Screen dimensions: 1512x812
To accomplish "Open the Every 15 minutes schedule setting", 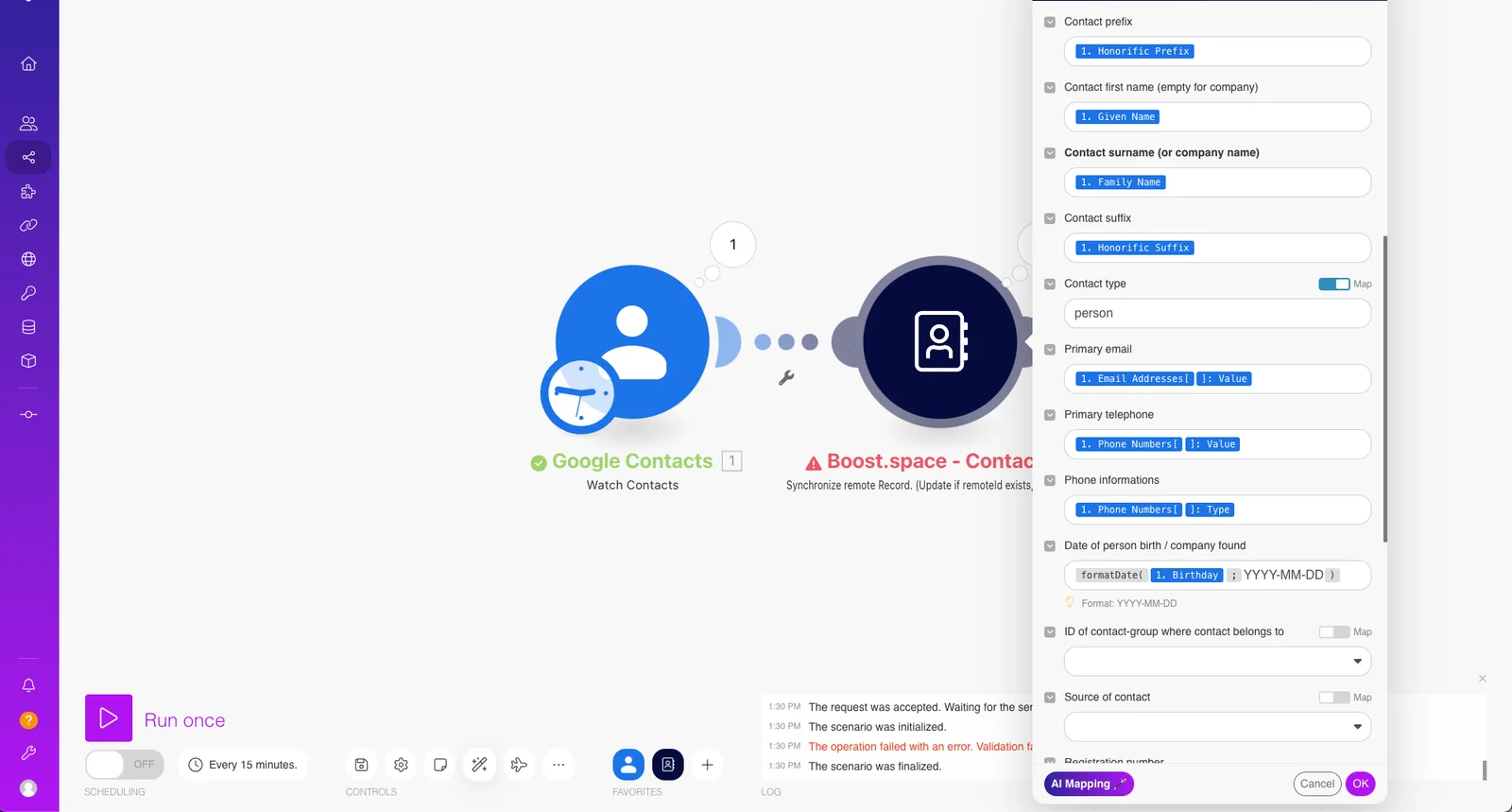I will [244, 765].
